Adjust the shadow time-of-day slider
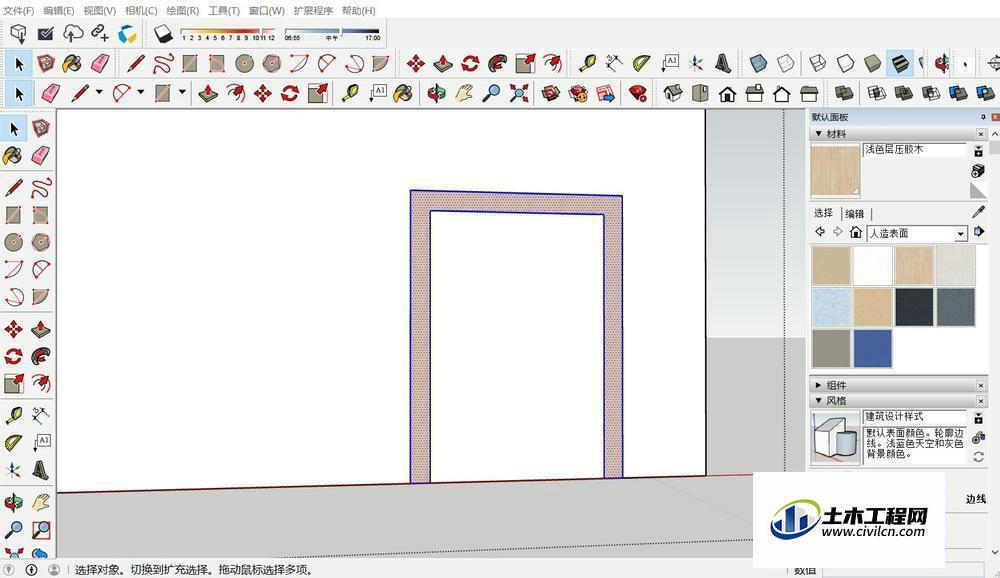Viewport: 1000px width, 578px height. [332, 31]
